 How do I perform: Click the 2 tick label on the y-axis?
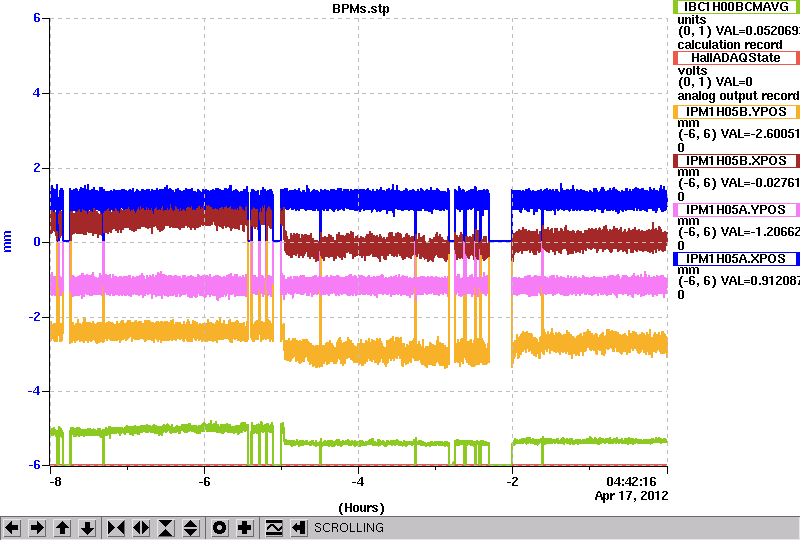click(x=37, y=168)
